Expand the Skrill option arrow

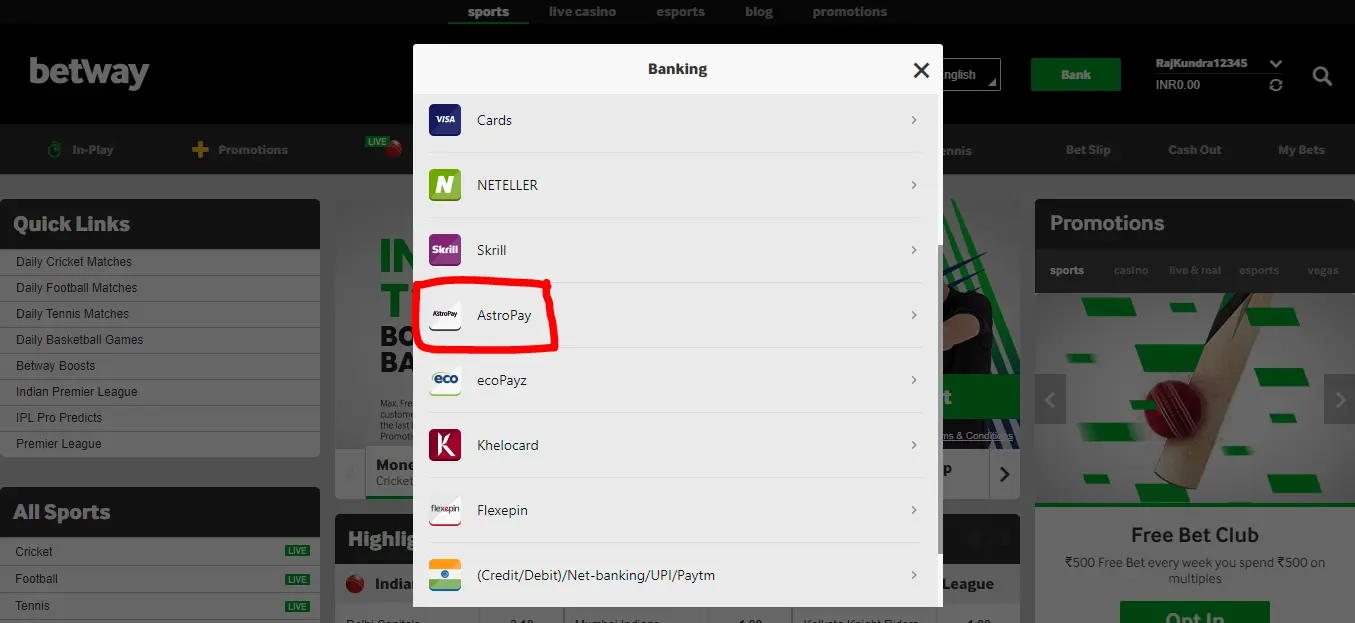914,250
